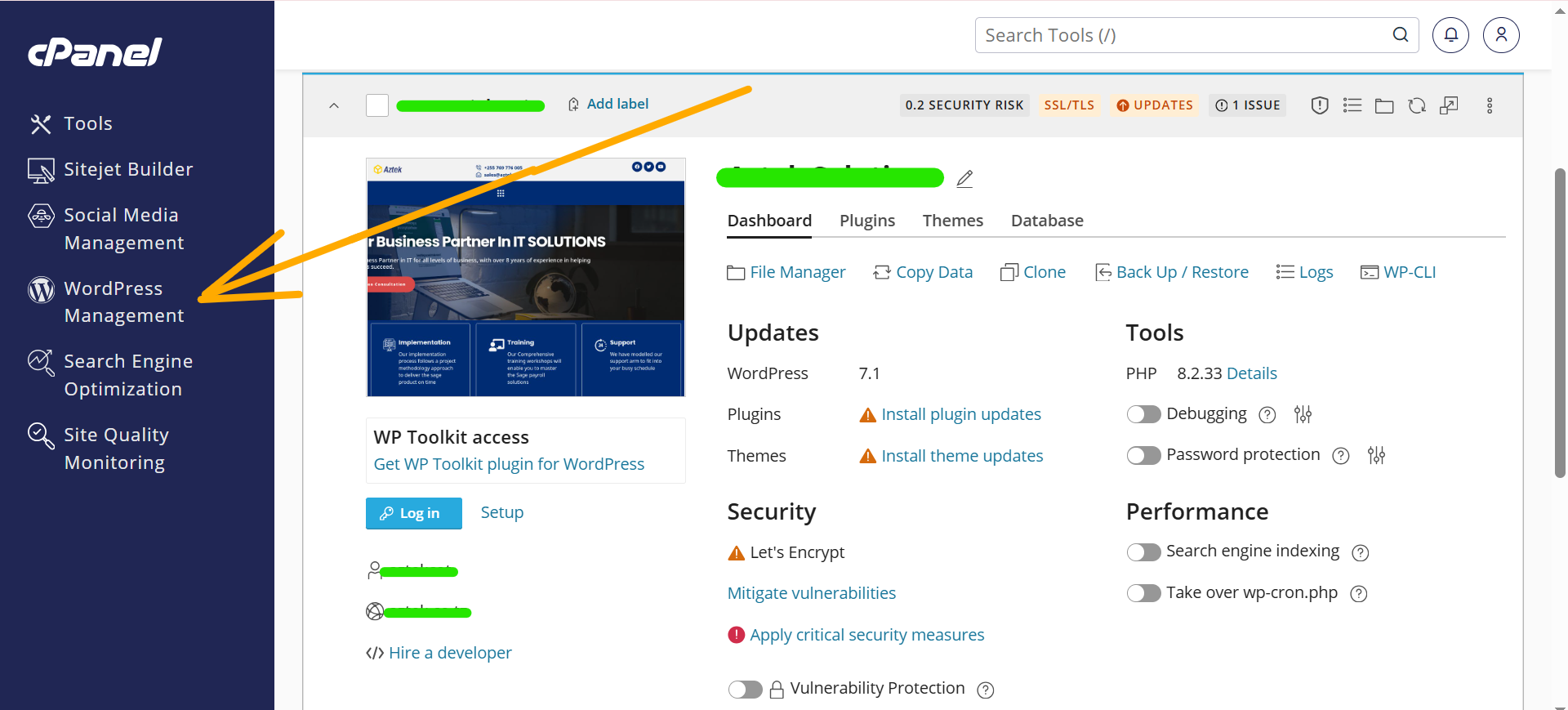The image size is (1568, 710).
Task: Click Get WP Toolkit plugin for WordPress
Action: click(x=509, y=464)
